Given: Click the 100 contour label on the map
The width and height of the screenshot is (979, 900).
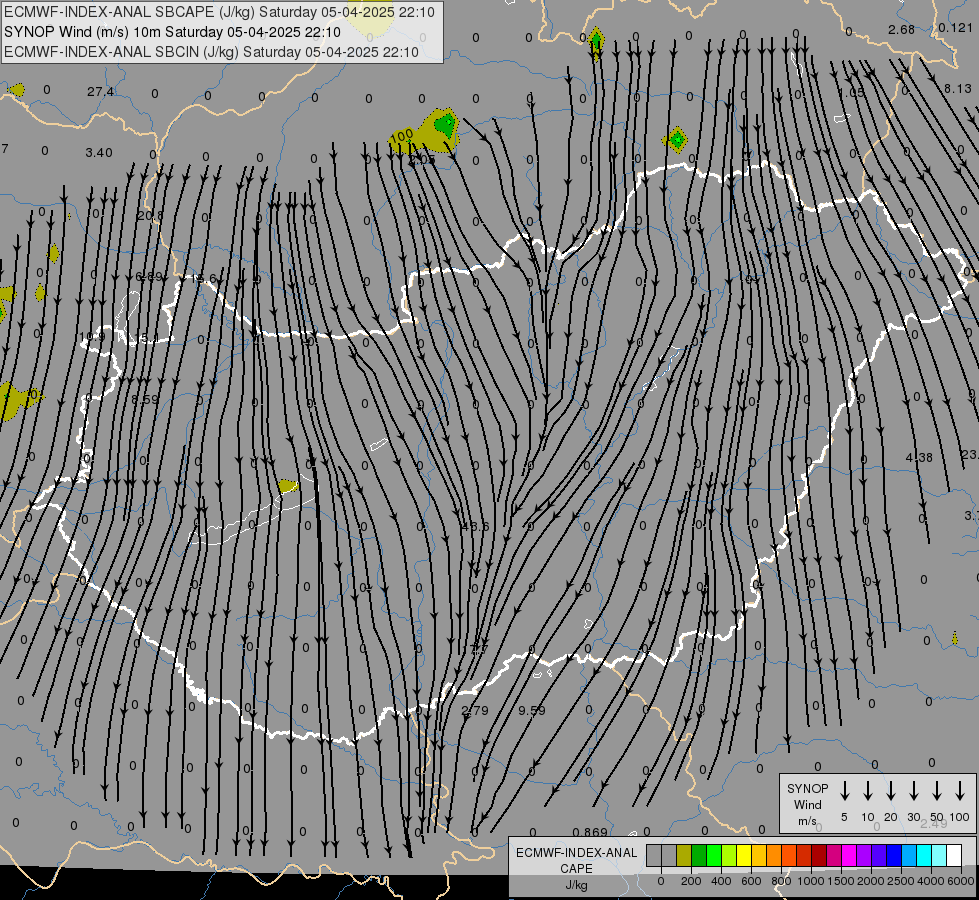Looking at the screenshot, I should (401, 134).
